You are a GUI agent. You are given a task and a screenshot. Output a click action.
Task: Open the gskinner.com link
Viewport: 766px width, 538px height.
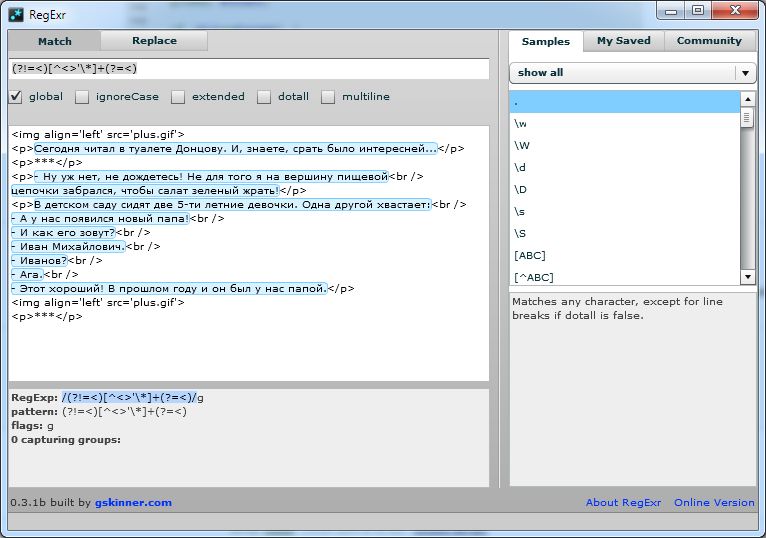coord(133,502)
